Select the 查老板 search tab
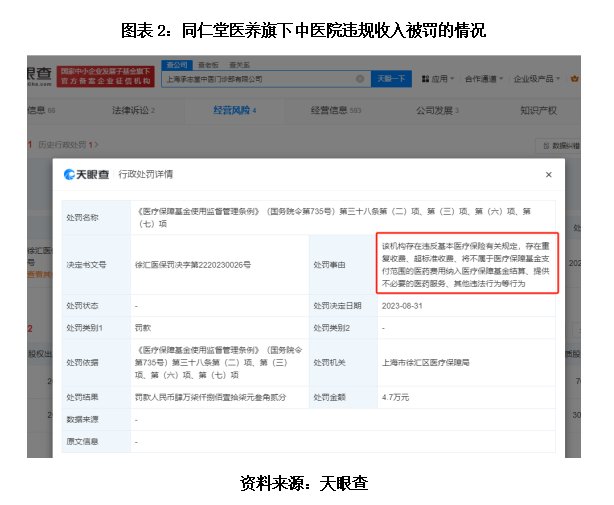 pyautogui.click(x=208, y=65)
